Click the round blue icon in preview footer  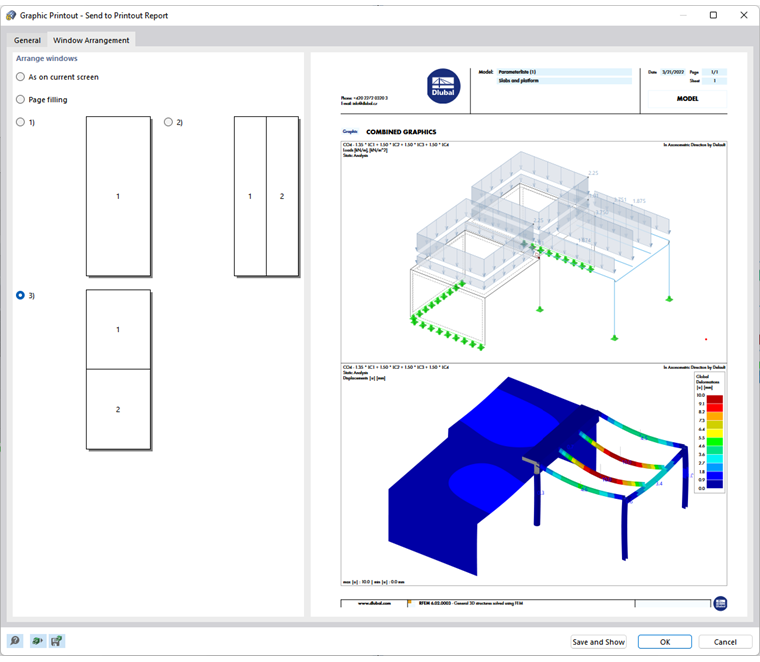pyautogui.click(x=720, y=603)
